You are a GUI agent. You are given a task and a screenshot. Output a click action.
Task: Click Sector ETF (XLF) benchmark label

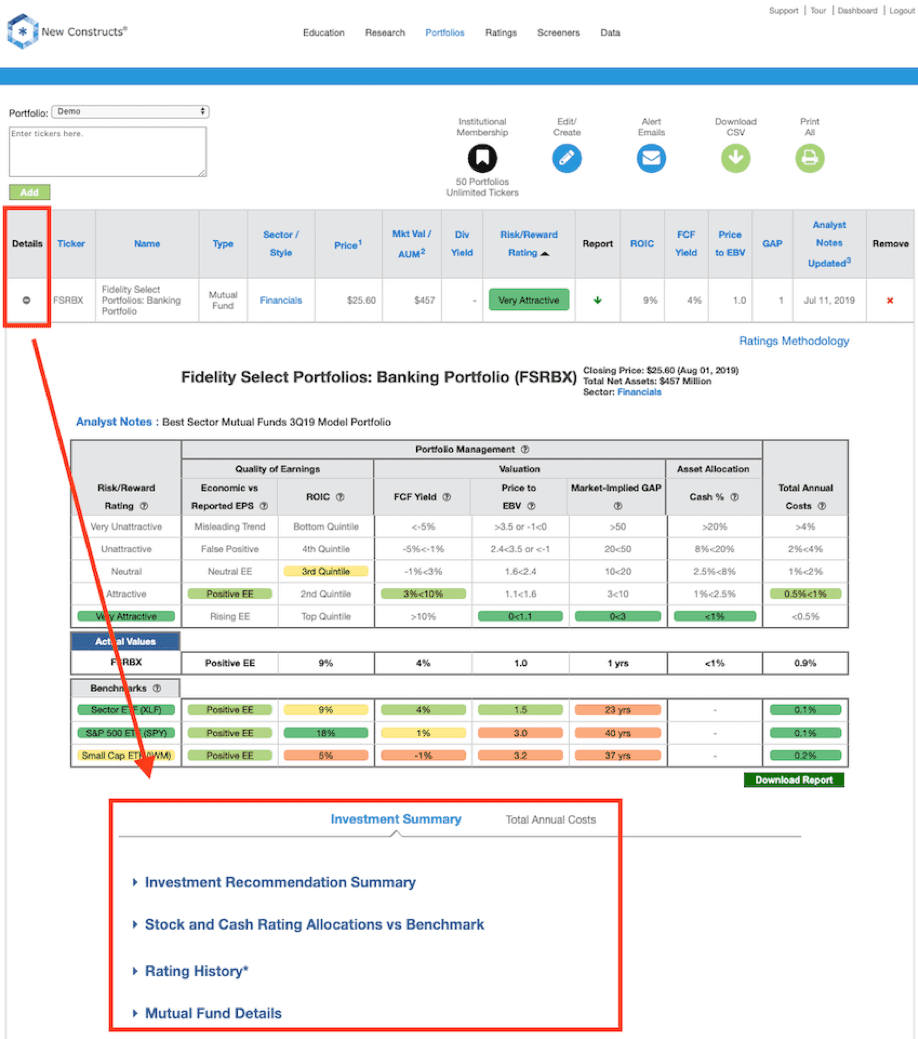point(126,710)
